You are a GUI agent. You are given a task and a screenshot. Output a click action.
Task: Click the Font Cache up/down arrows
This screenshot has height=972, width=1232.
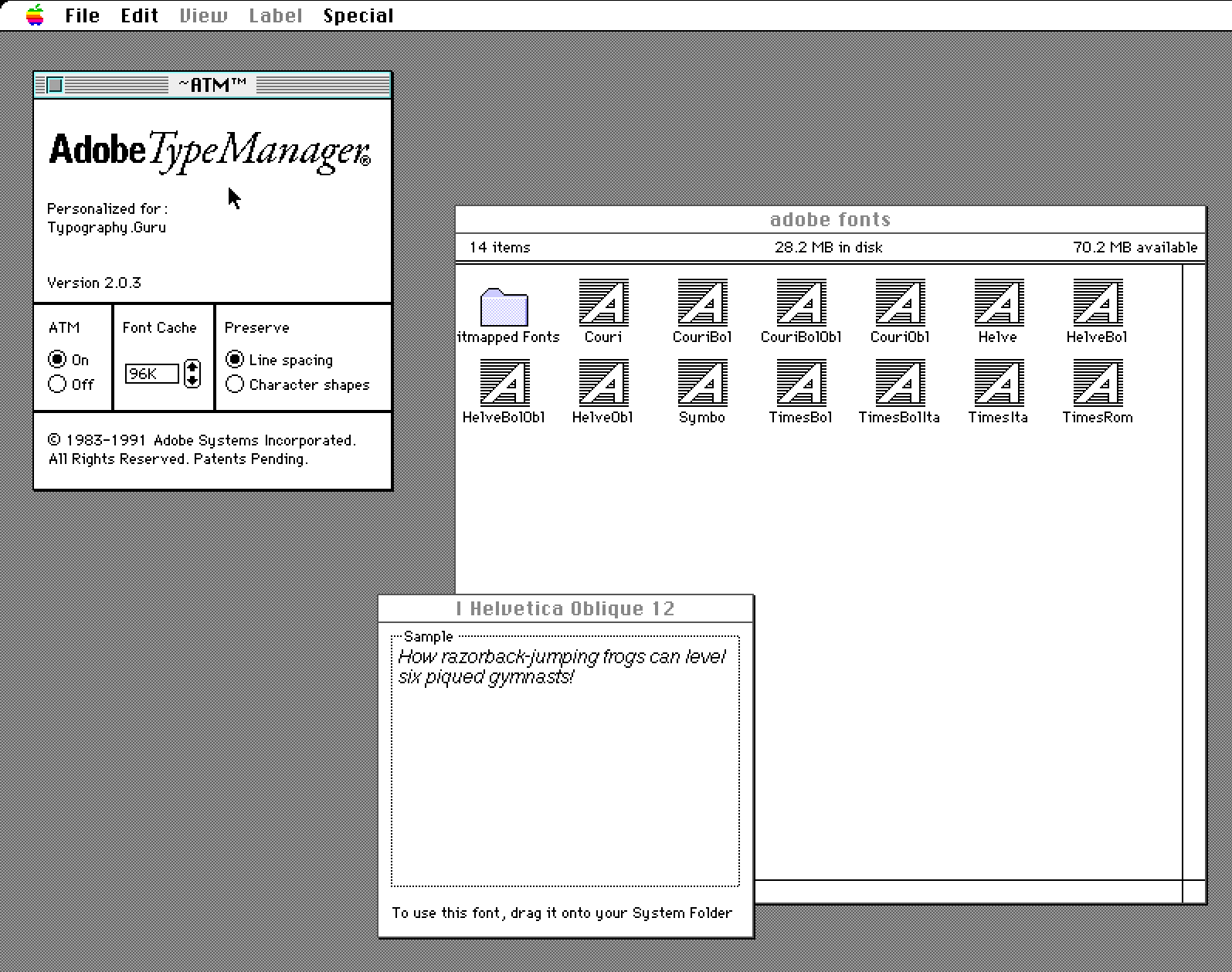[193, 374]
